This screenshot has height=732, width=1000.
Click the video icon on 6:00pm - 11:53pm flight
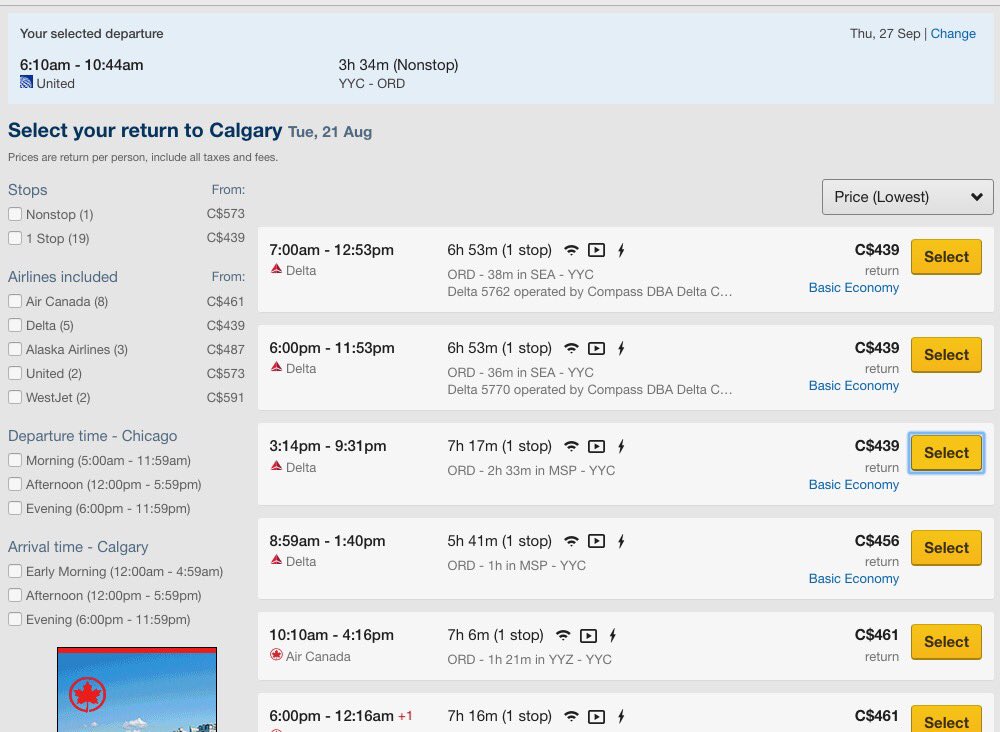pyautogui.click(x=596, y=349)
